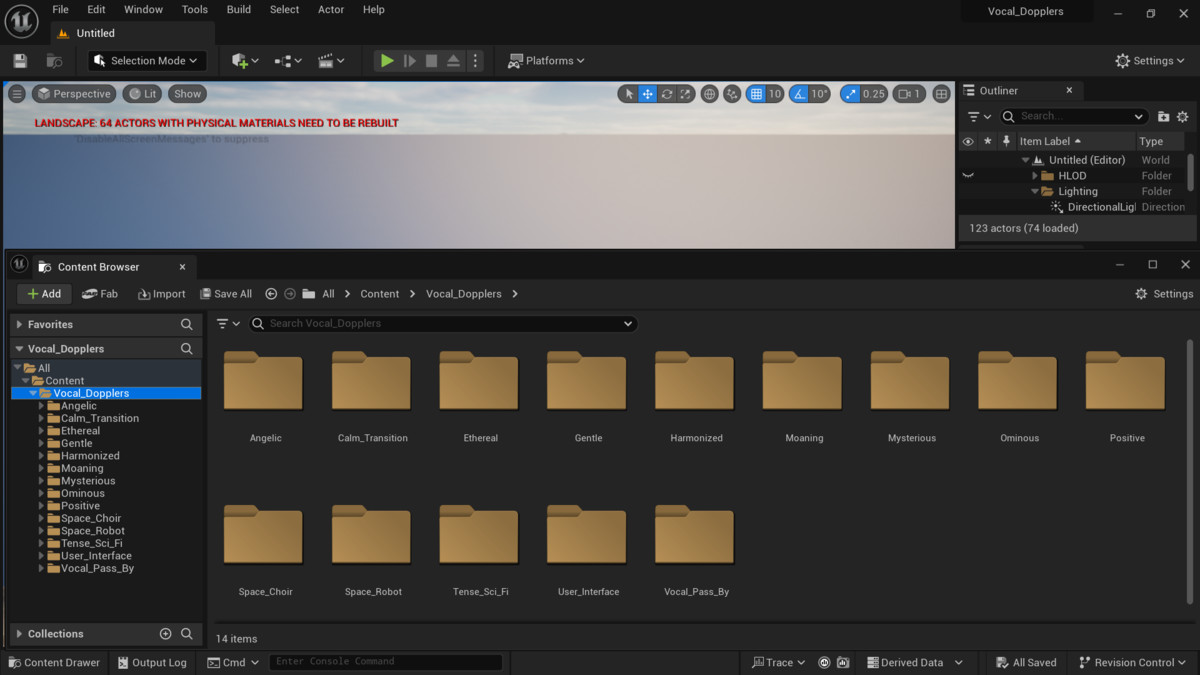Click the Outliner search field
The image size is (1200, 675).
pos(1073,116)
